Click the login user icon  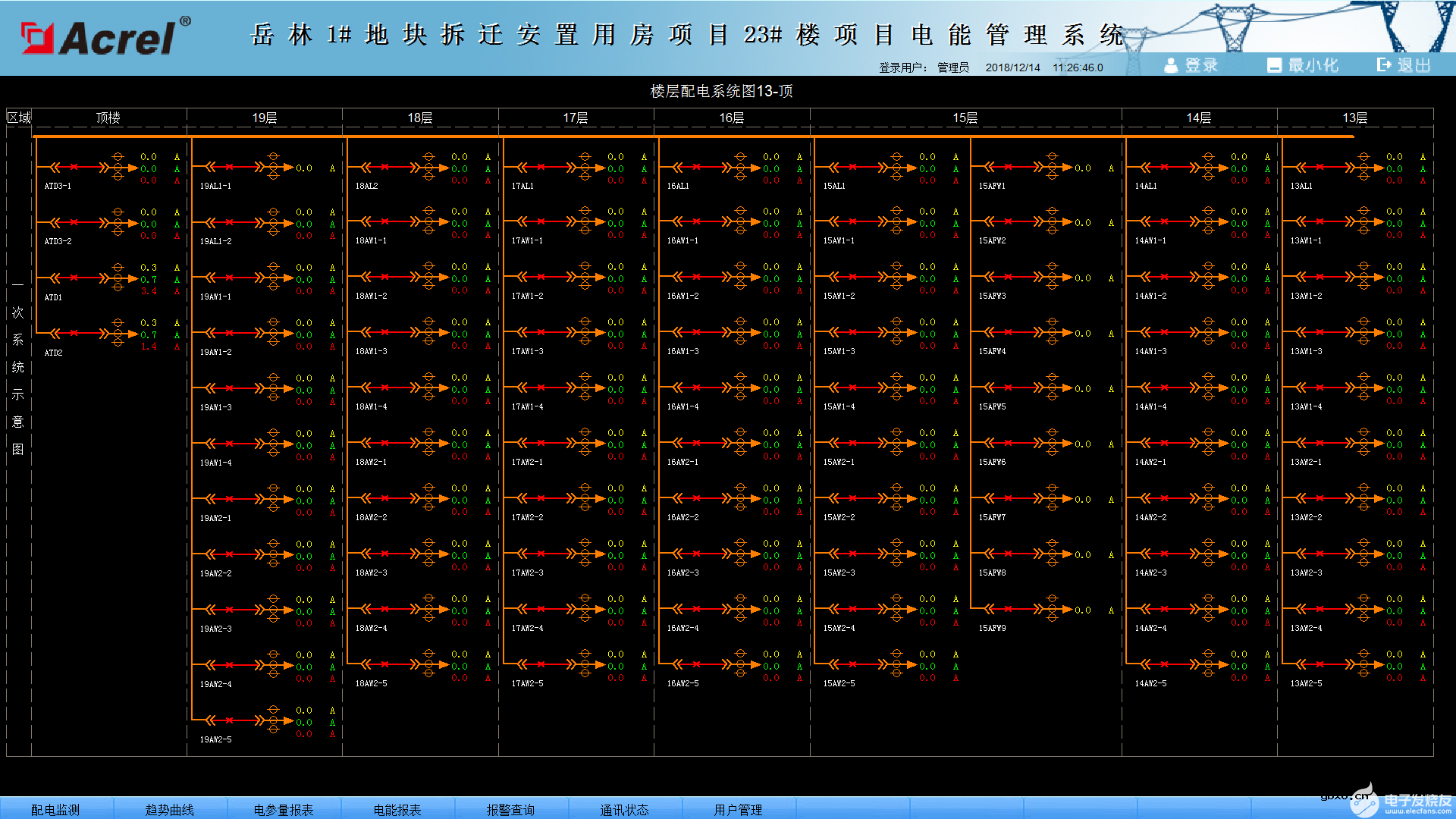[x=1171, y=66]
